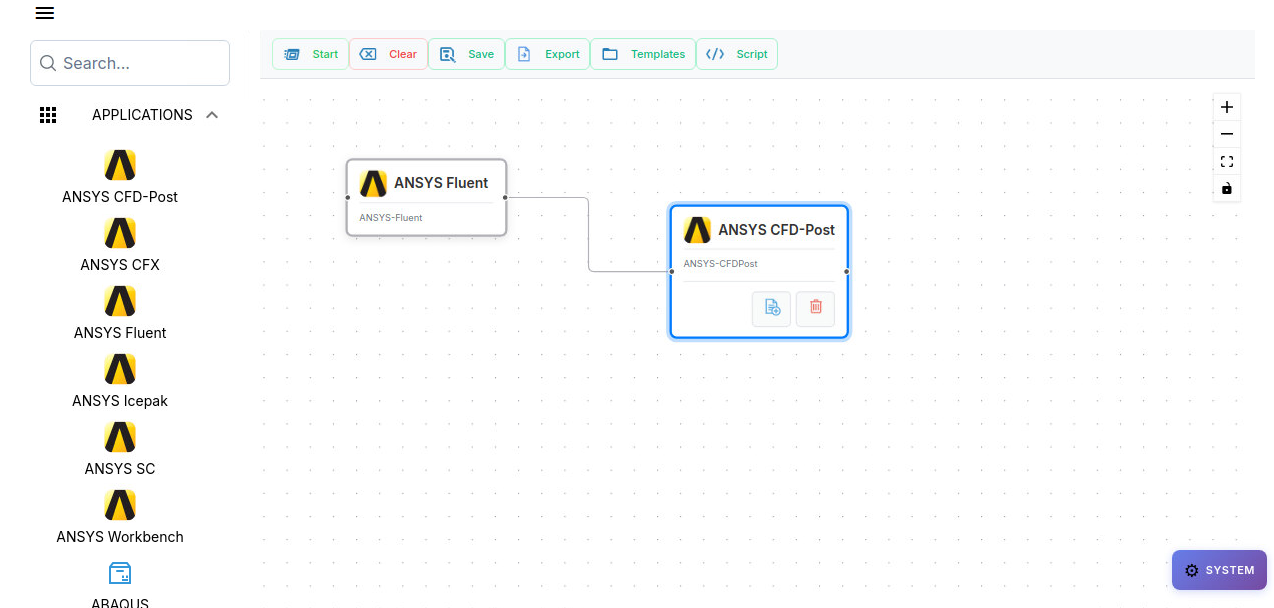
Task: Click the ANSYS Fluent node's left input handle
Action: [348, 197]
